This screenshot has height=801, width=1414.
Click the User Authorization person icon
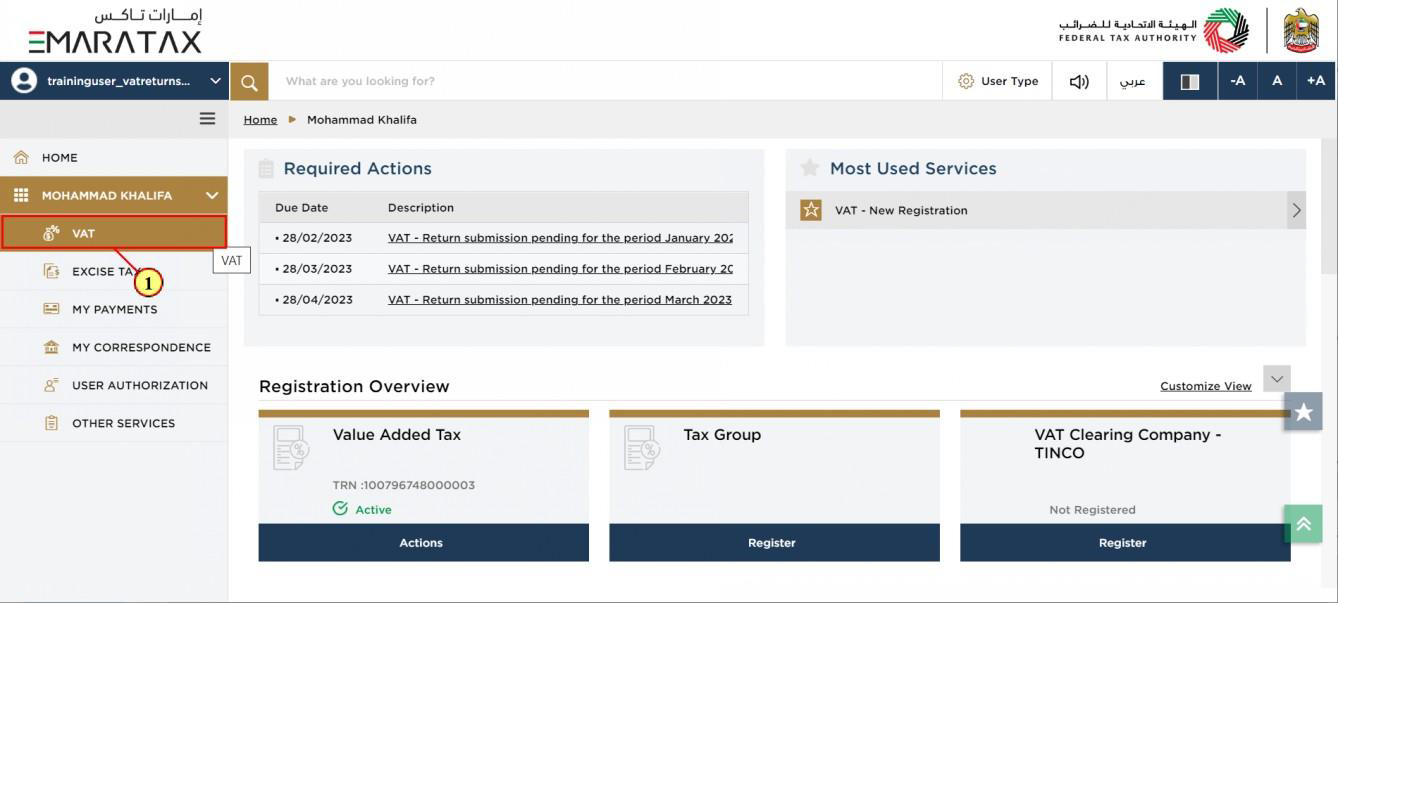[51, 385]
